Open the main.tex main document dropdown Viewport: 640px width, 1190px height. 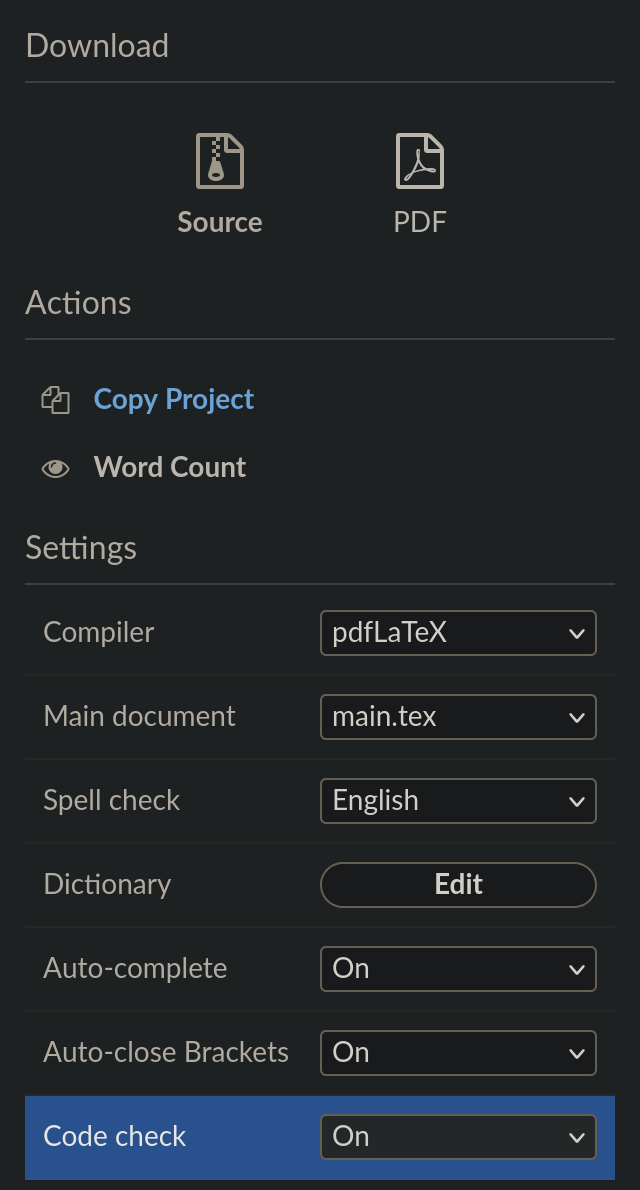tap(457, 717)
